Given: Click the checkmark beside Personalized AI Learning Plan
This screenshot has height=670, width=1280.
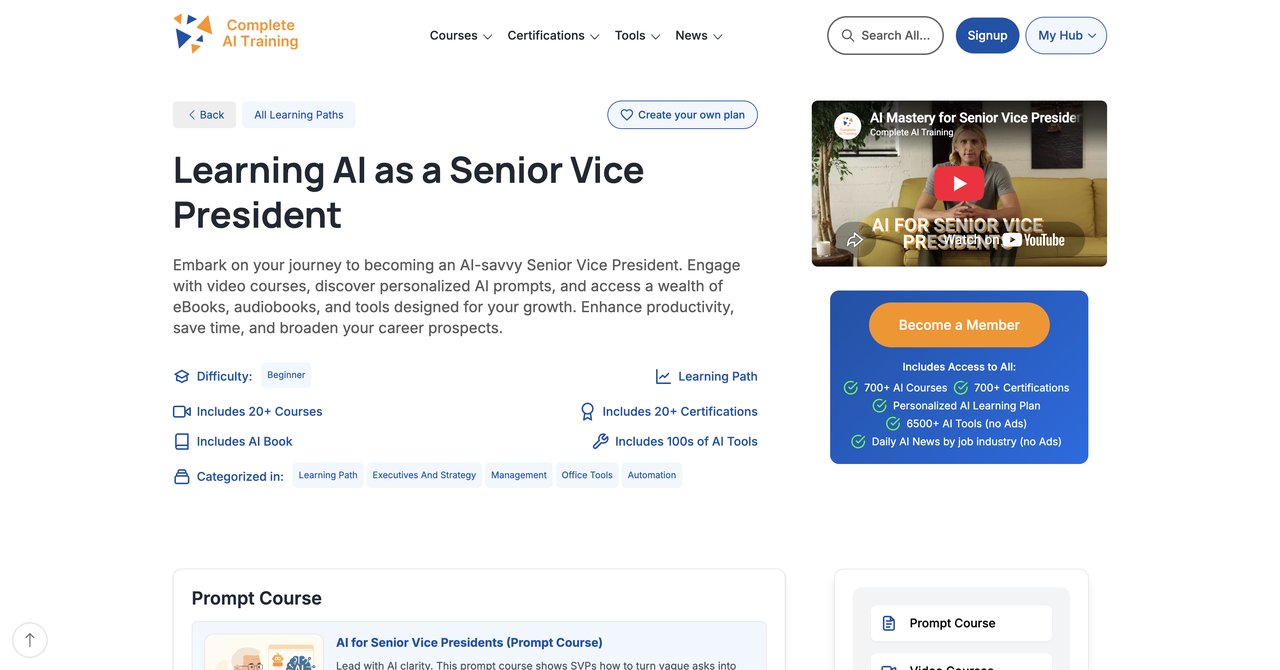Looking at the screenshot, I should [880, 406].
